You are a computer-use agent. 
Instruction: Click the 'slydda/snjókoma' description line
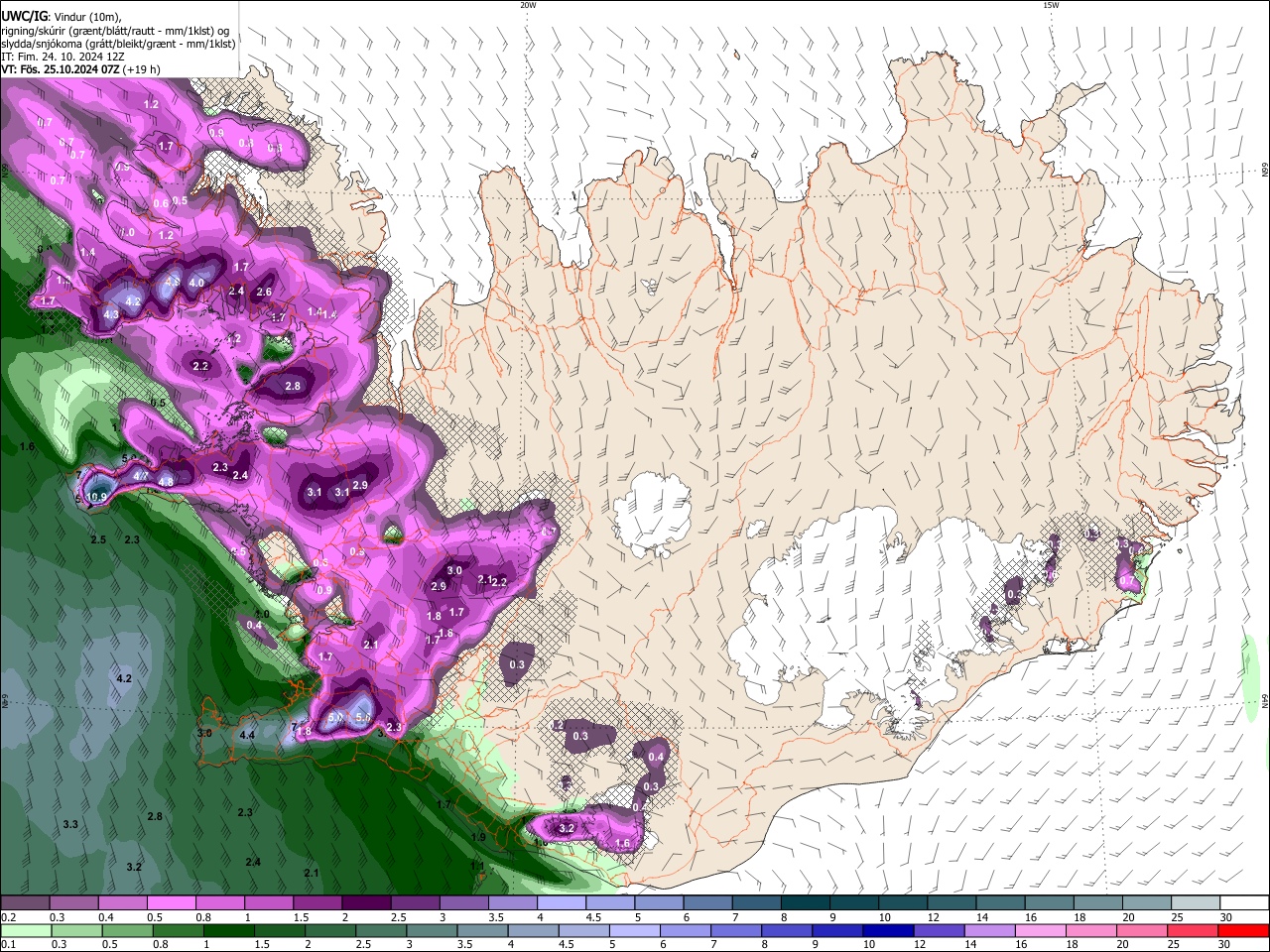(118, 44)
